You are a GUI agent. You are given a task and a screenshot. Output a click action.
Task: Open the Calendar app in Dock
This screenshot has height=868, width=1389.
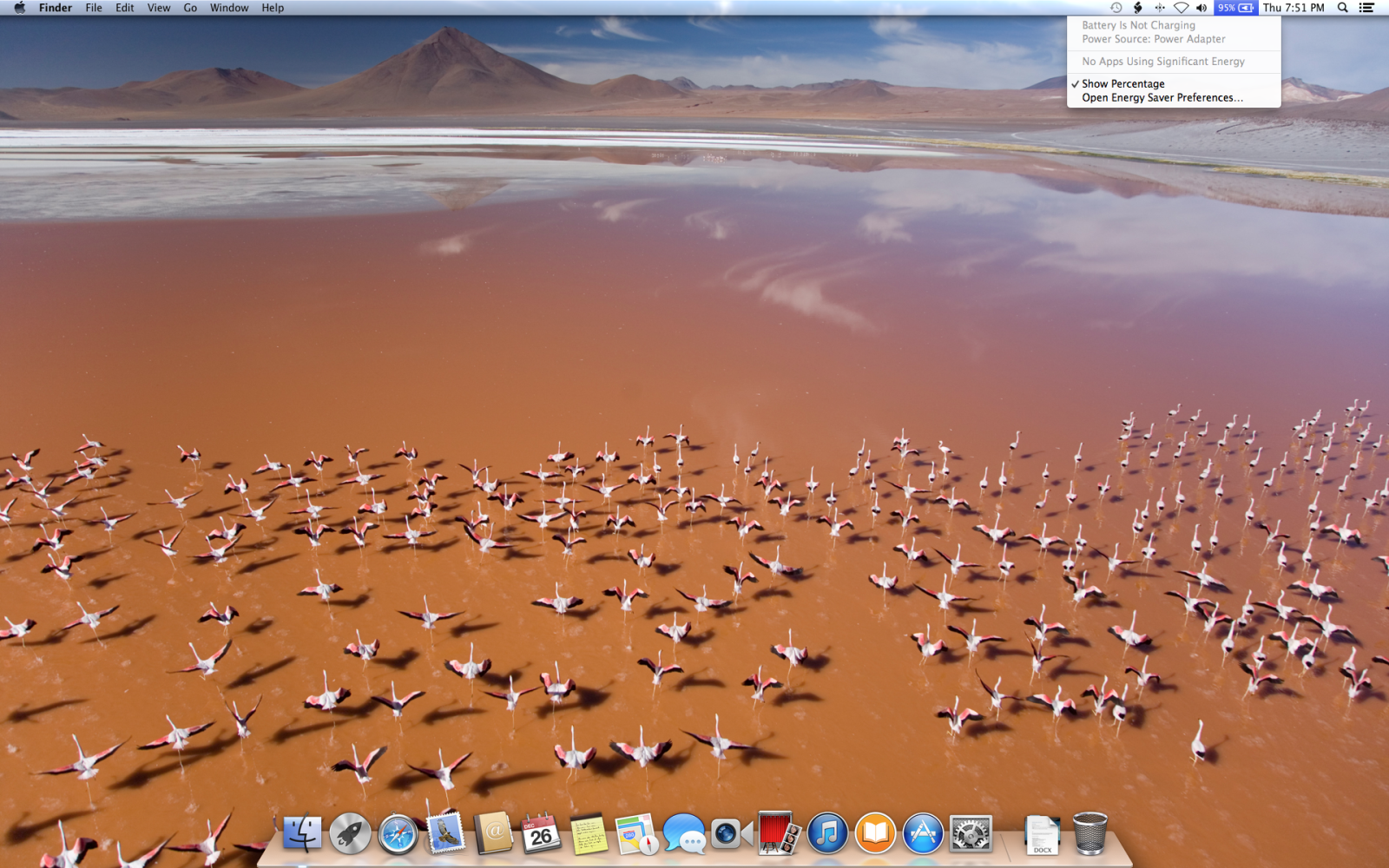click(541, 834)
